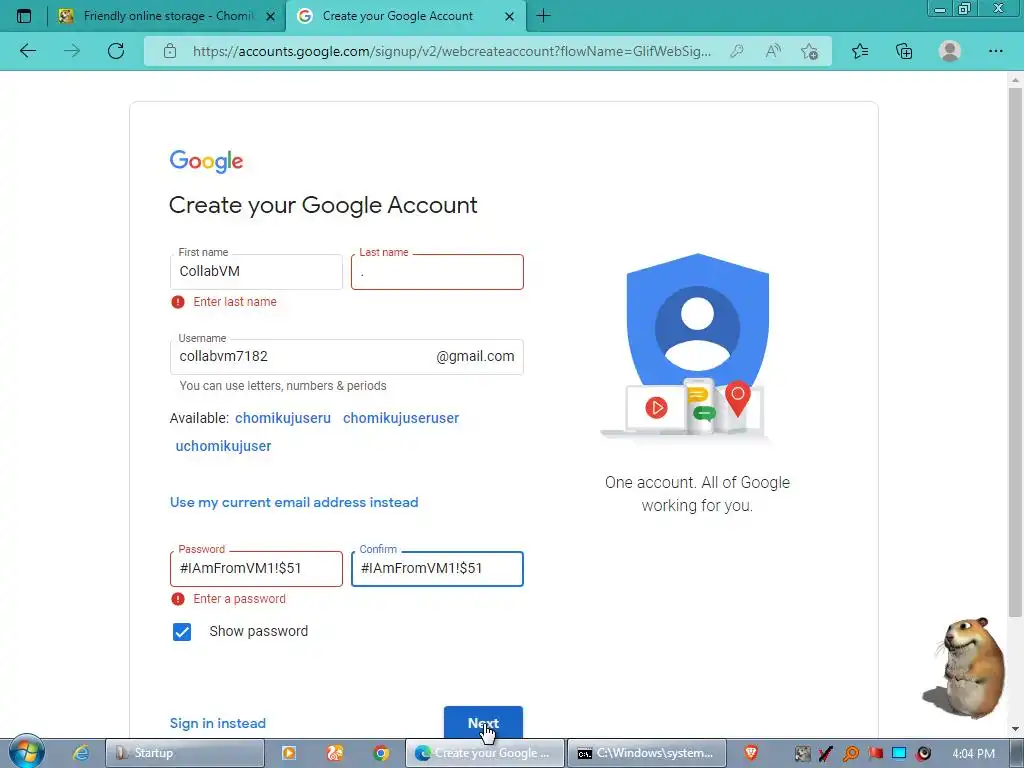Open the UC Browser taskbar icon

(335, 753)
